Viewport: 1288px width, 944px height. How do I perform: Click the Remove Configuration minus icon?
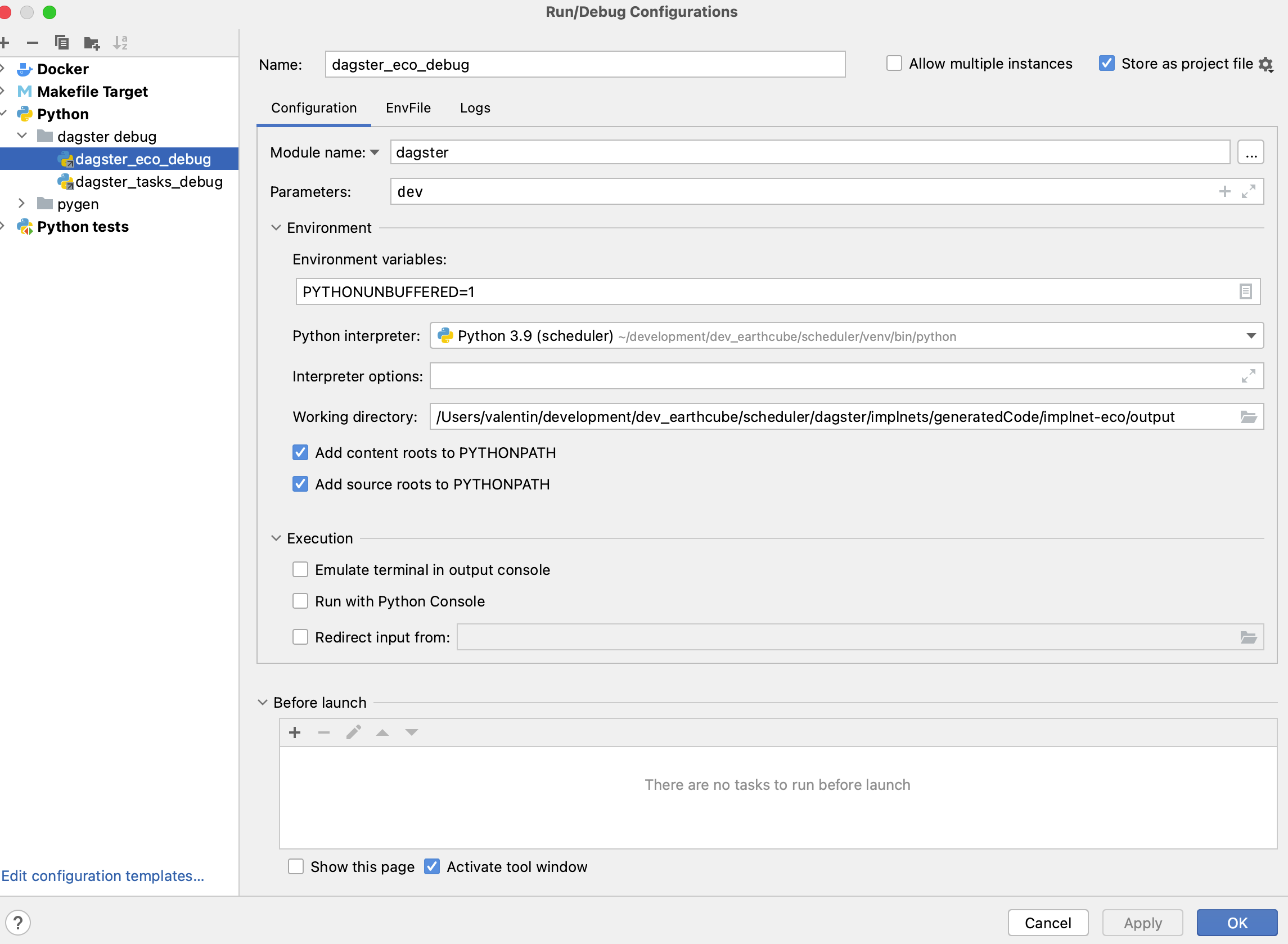coord(33,43)
